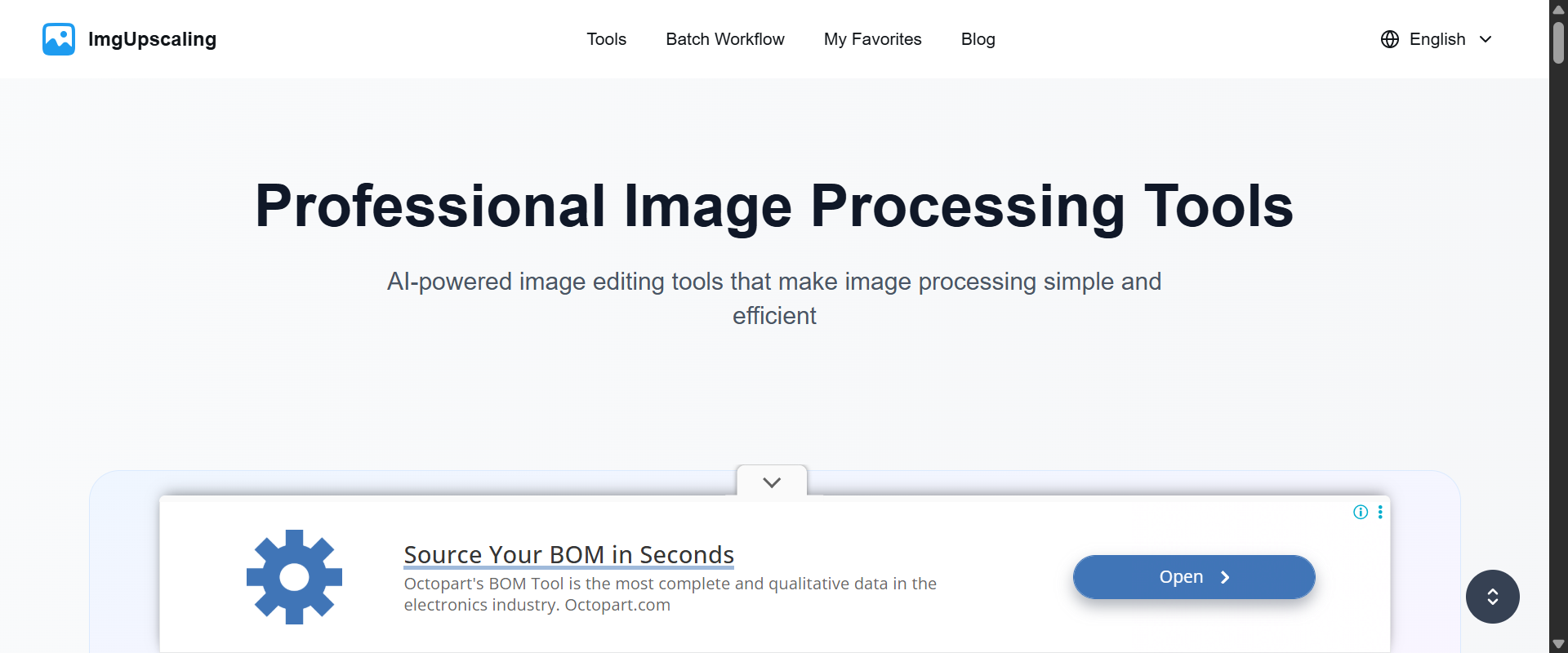
Task: Open the Tools menu
Action: tap(606, 39)
